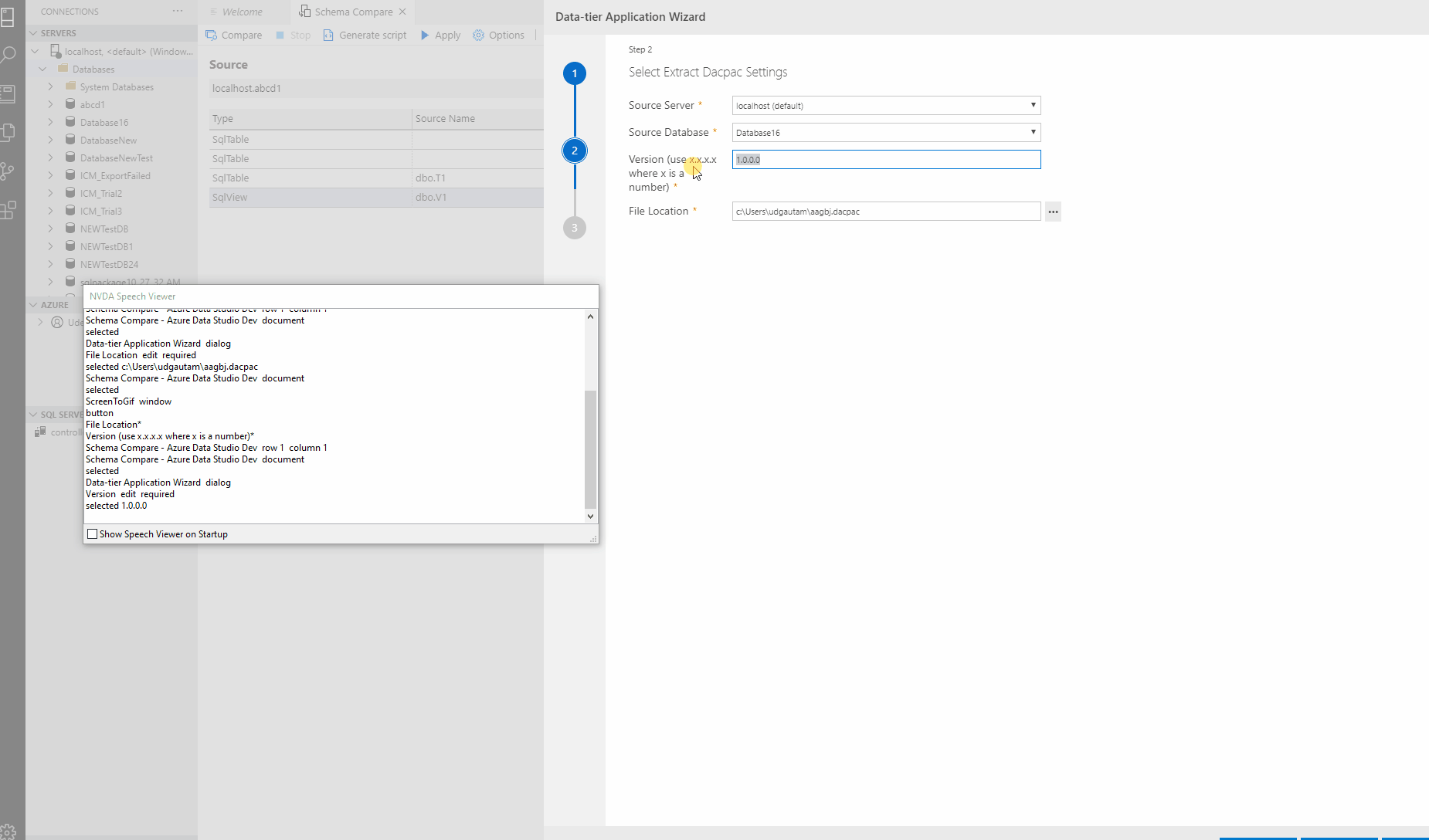Viewport: 1429px width, 840px height.
Task: Click Generate script in Schema Compare
Action: click(x=365, y=35)
